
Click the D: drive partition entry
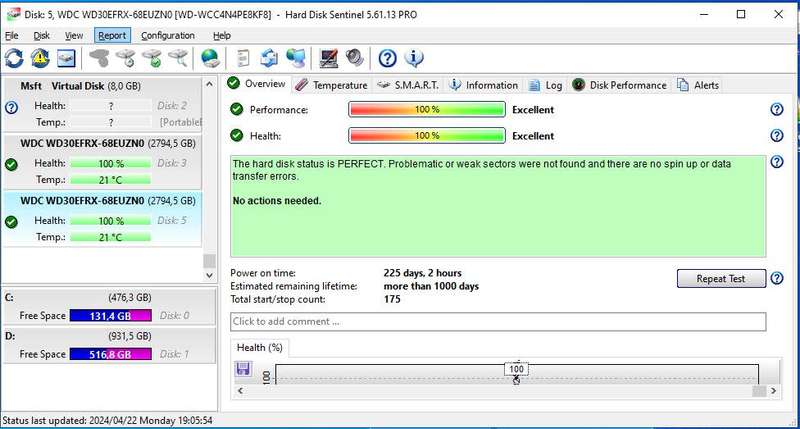point(110,345)
